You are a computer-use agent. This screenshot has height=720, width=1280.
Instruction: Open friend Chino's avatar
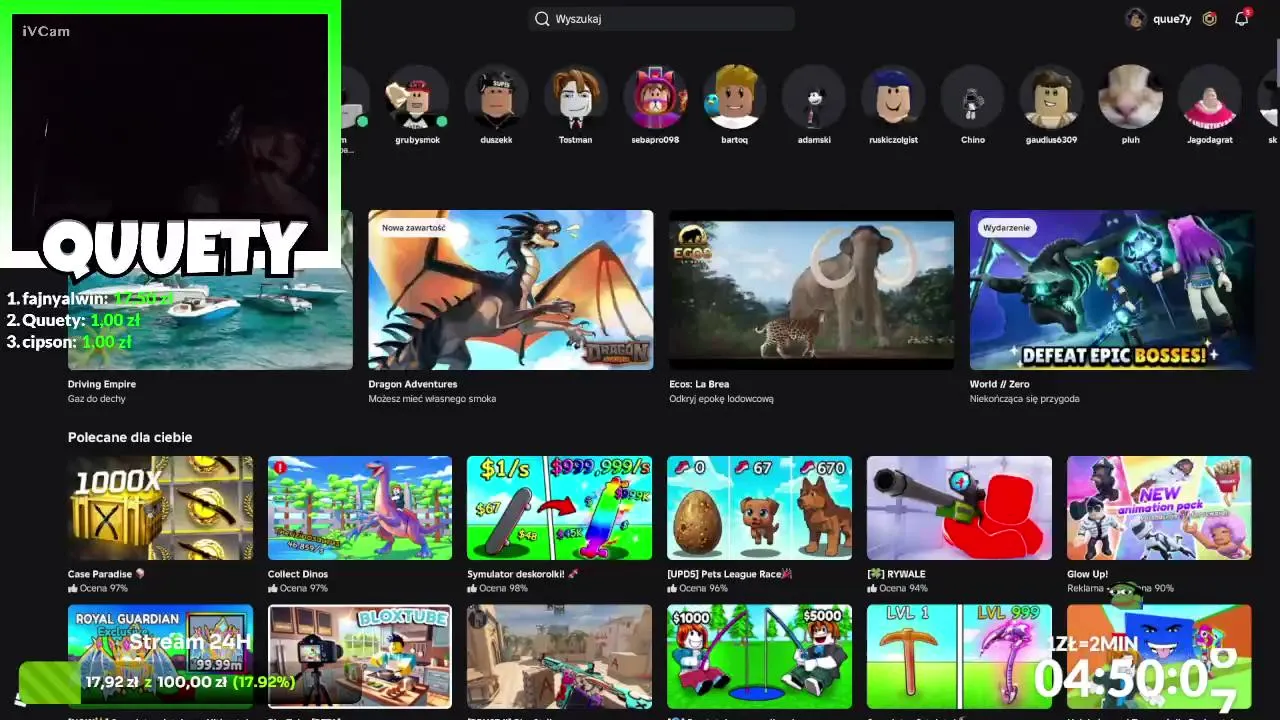pos(972,97)
